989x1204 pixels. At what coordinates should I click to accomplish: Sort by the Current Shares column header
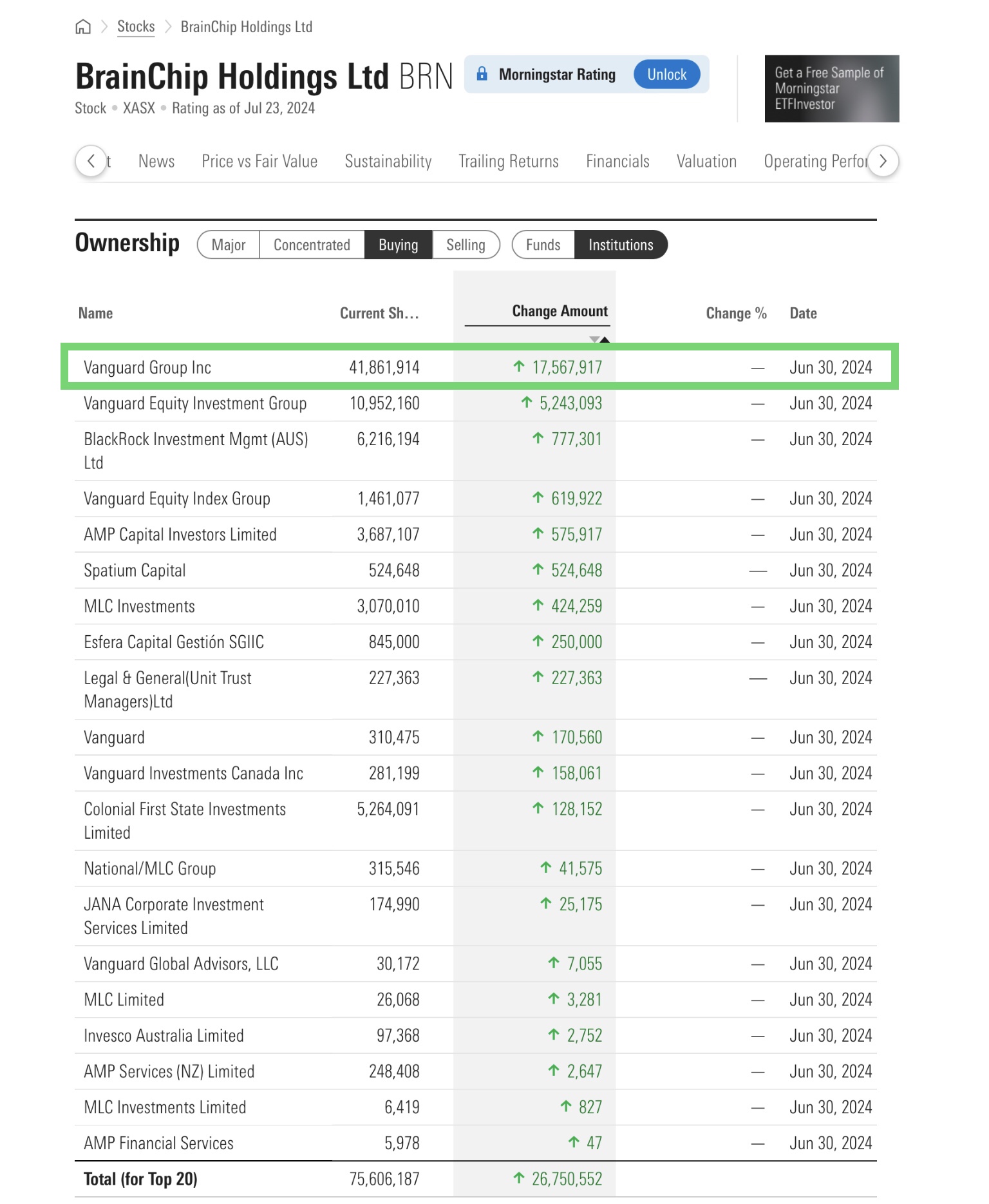tap(379, 314)
